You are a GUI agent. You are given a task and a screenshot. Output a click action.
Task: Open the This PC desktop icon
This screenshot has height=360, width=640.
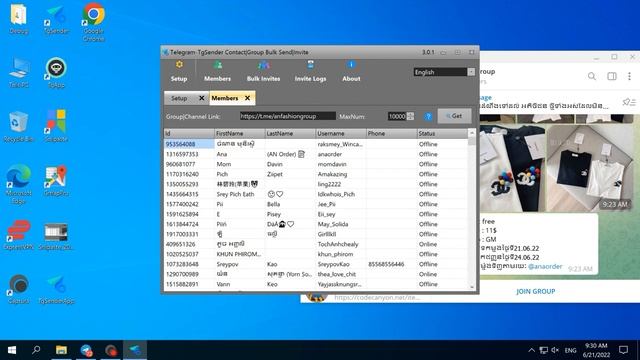click(18, 73)
